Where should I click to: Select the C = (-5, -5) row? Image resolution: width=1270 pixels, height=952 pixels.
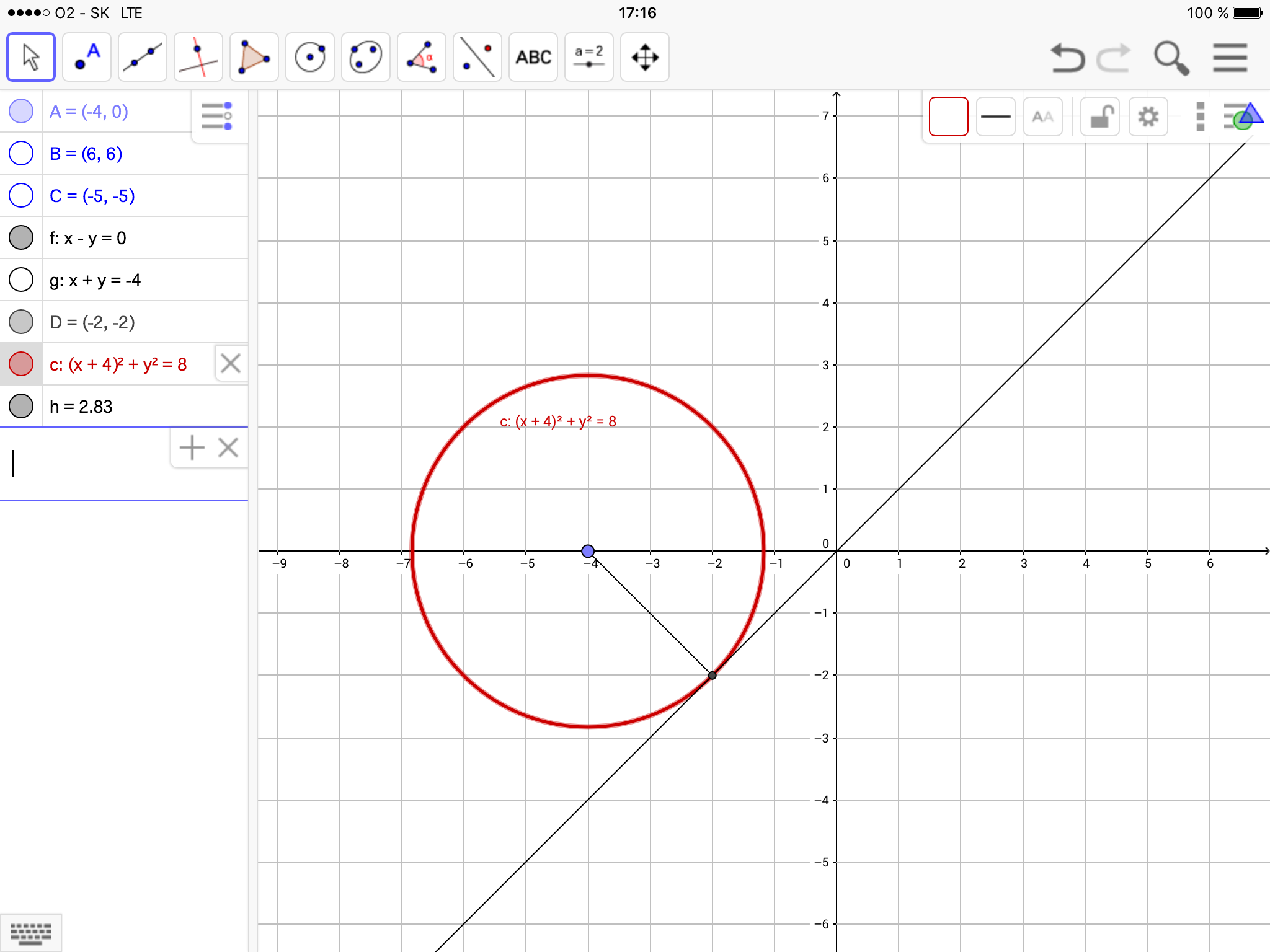(x=124, y=196)
